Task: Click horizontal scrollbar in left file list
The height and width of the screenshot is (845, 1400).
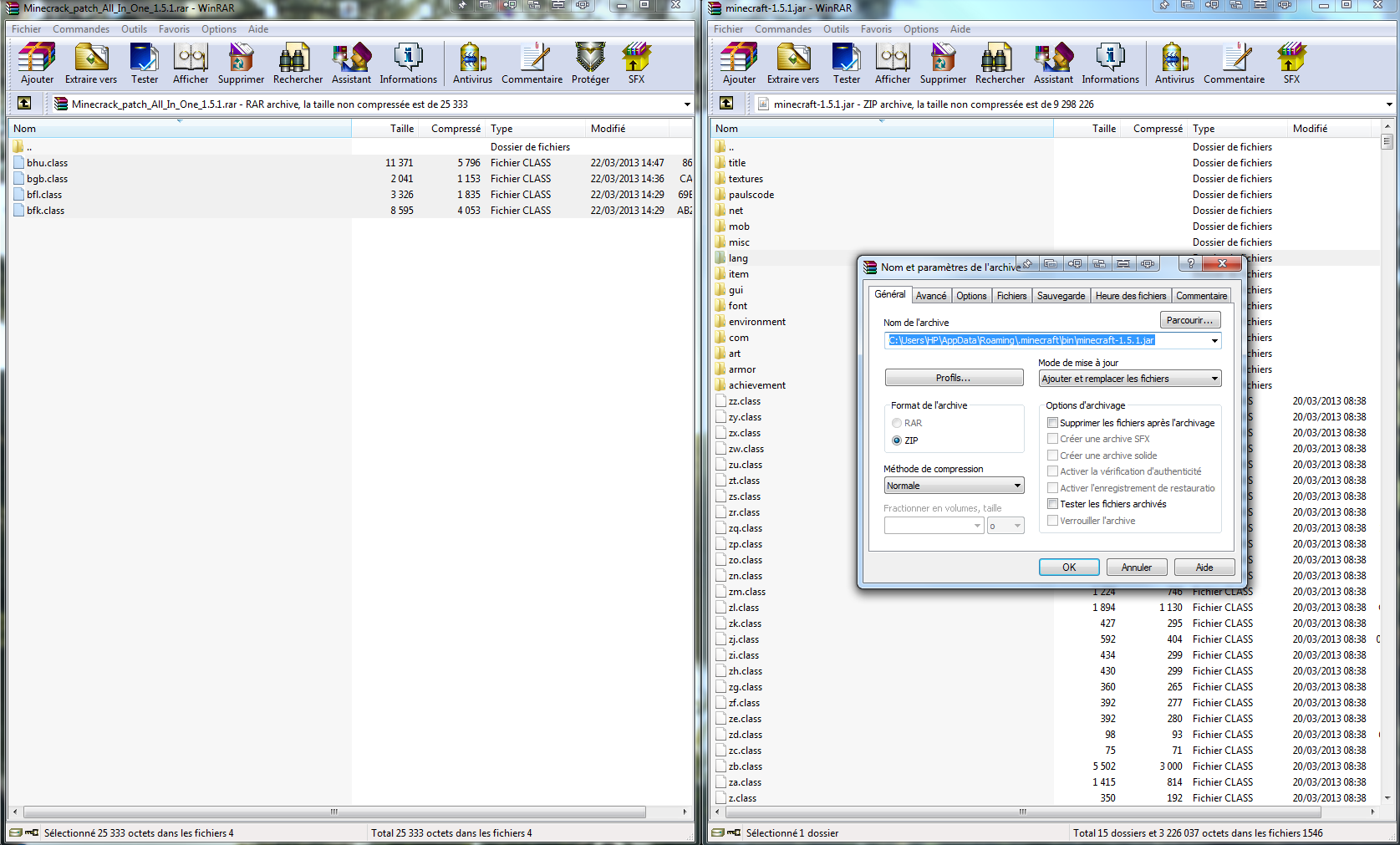Action: [x=334, y=812]
